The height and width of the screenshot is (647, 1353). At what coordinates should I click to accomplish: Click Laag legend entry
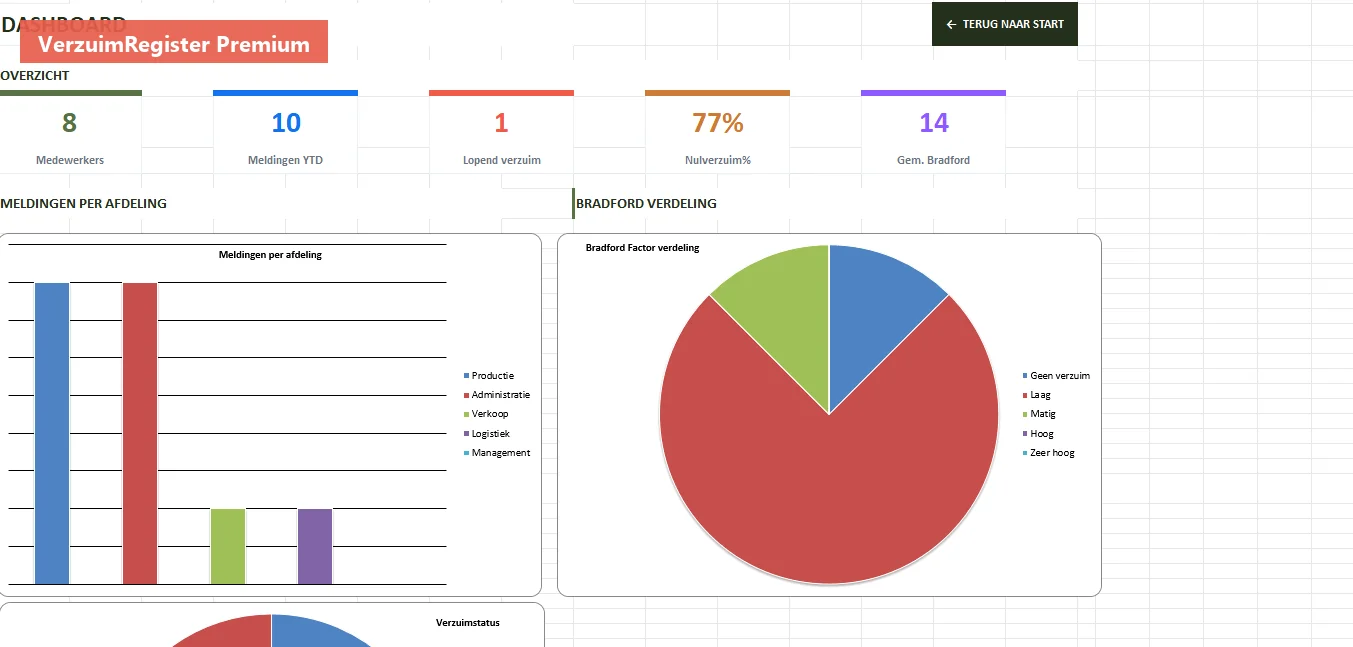[1036, 394]
